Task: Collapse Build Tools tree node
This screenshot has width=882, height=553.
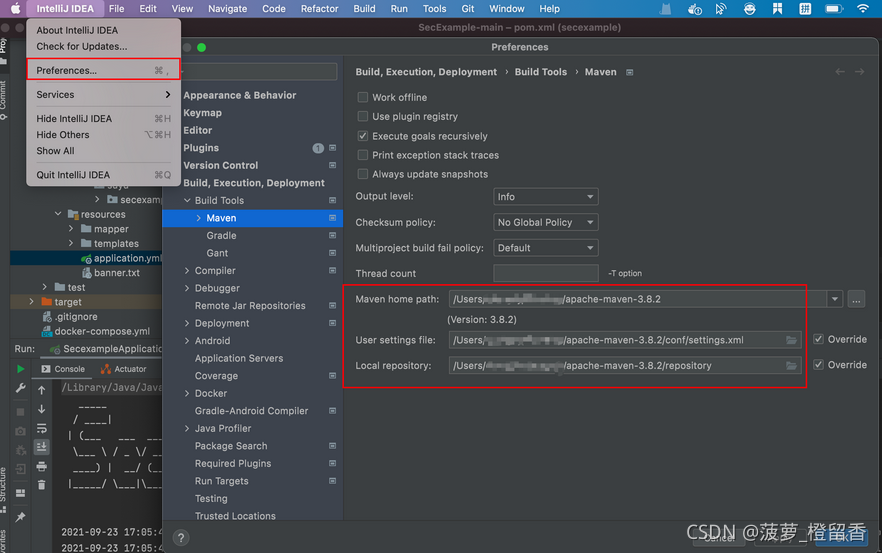Action: (x=187, y=200)
